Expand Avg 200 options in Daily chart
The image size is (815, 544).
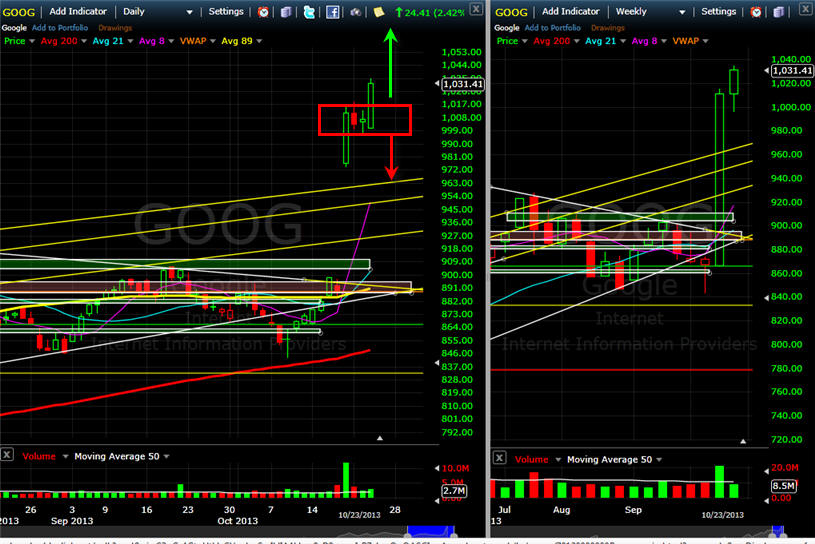[x=84, y=41]
